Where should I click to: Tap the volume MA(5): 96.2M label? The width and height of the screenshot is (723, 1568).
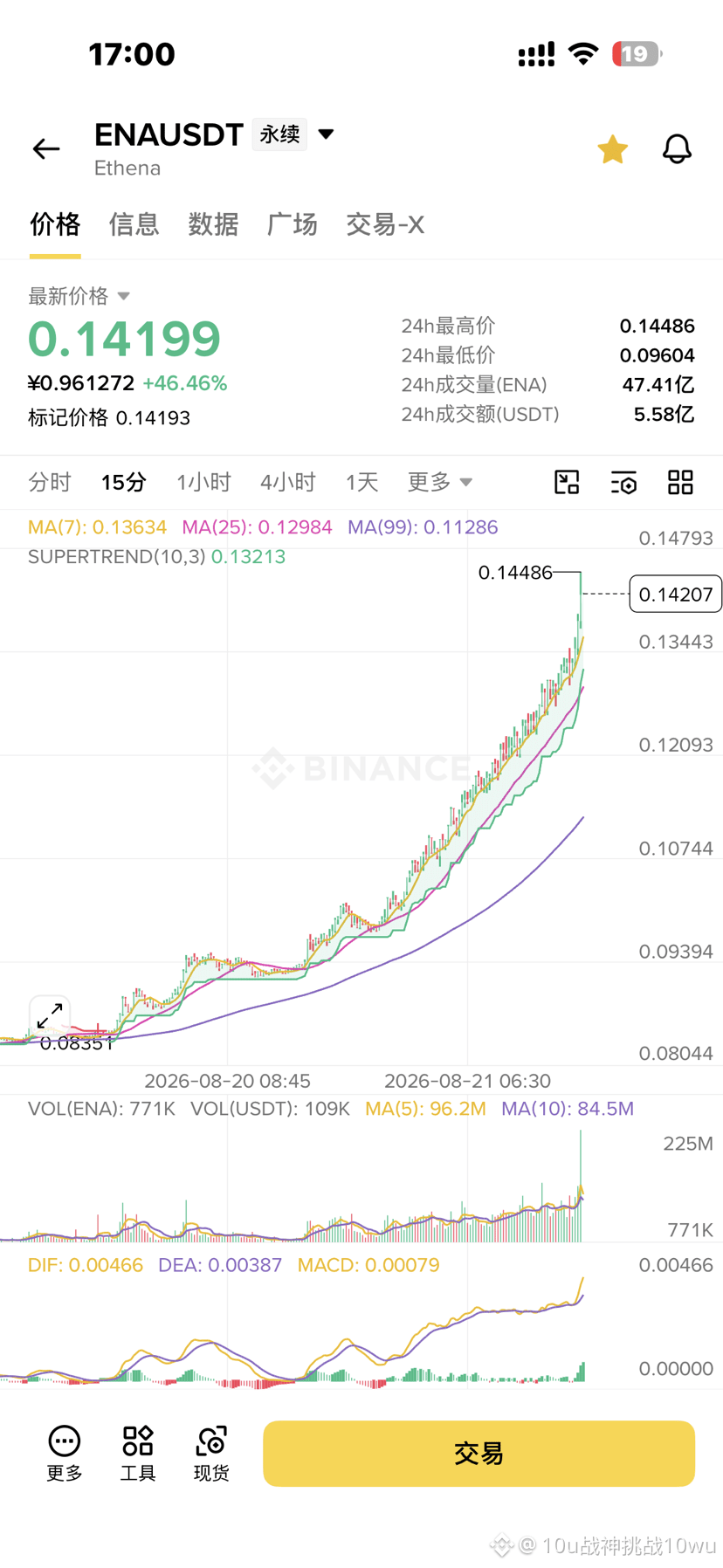click(x=425, y=1109)
